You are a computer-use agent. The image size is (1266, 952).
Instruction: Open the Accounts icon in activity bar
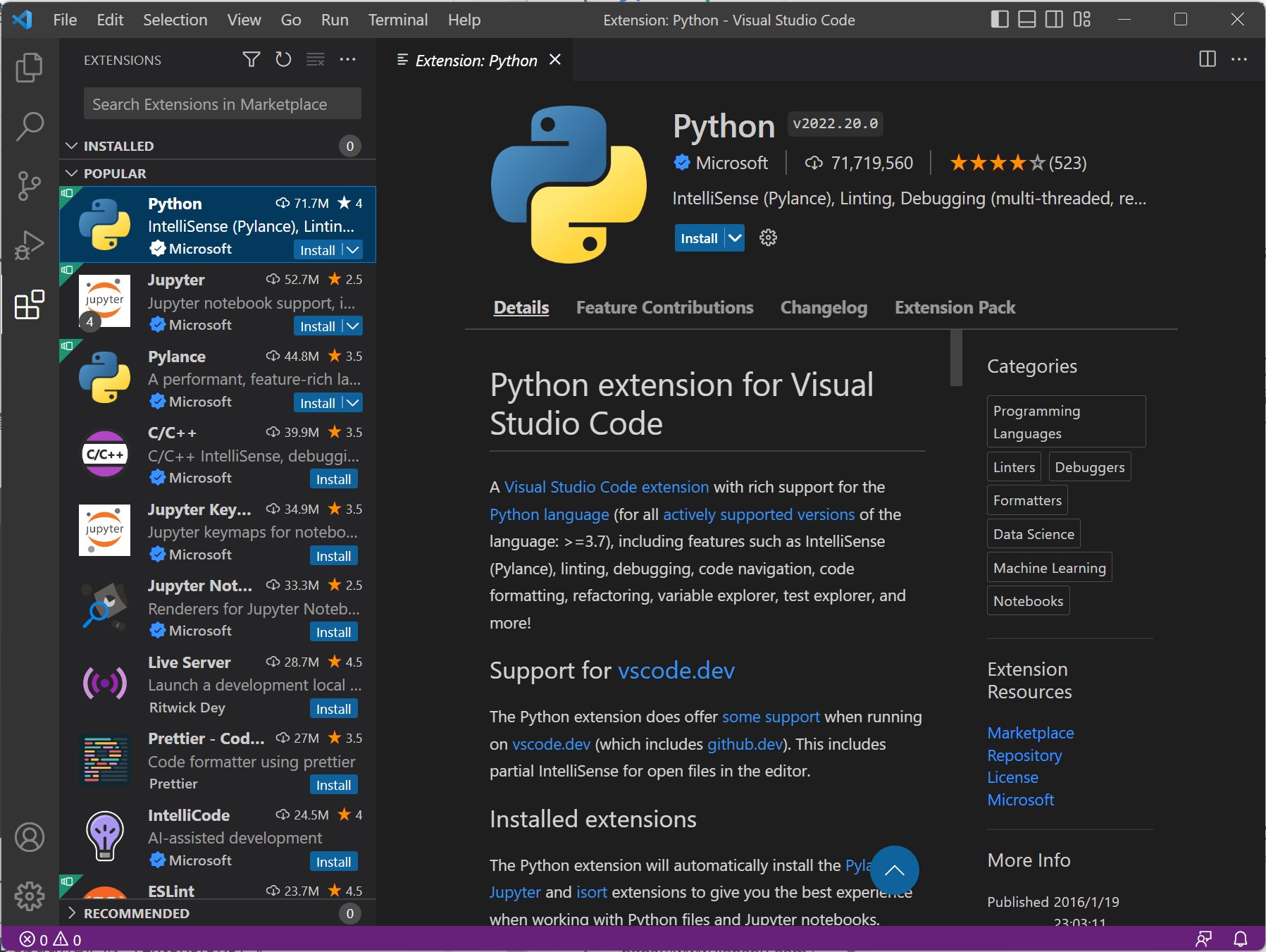point(29,837)
